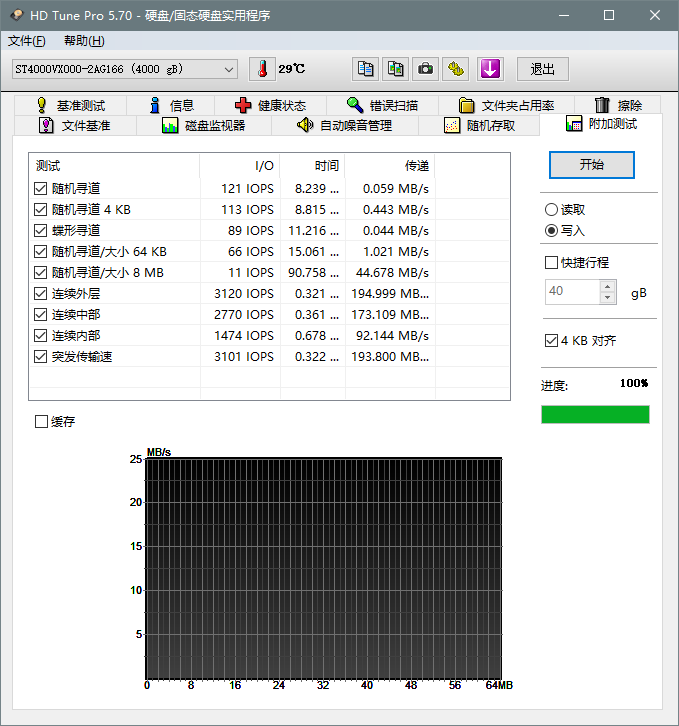679x726 pixels.
Task: Open the 自动噪音管理 tab
Action: click(x=345, y=125)
